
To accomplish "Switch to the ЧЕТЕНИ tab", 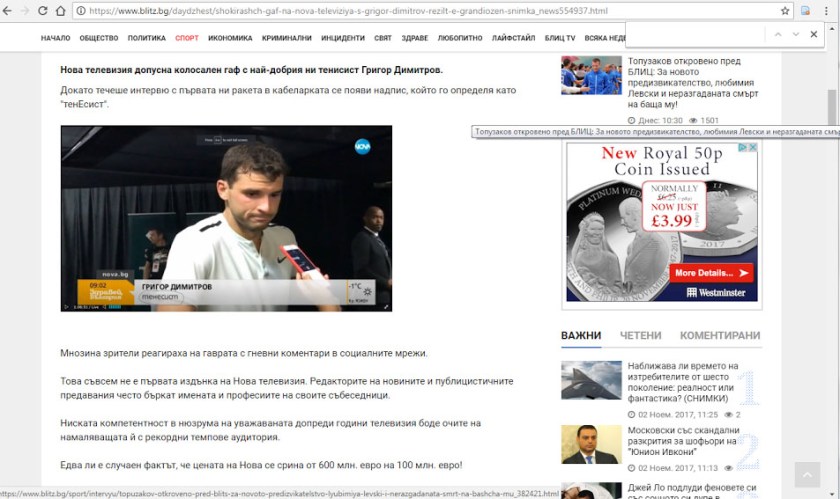I will (x=640, y=336).
